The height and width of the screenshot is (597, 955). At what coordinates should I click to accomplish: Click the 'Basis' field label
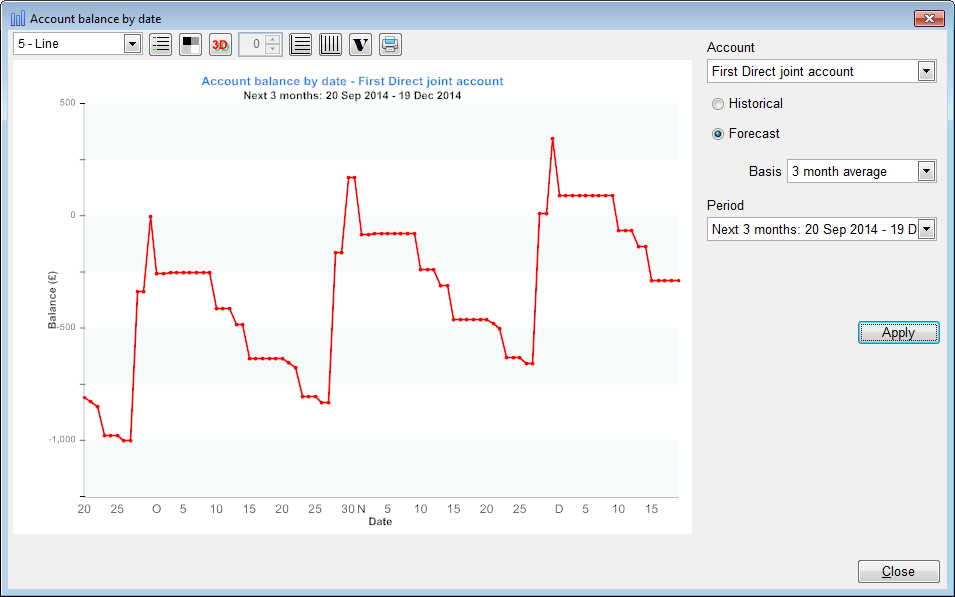pyautogui.click(x=765, y=172)
